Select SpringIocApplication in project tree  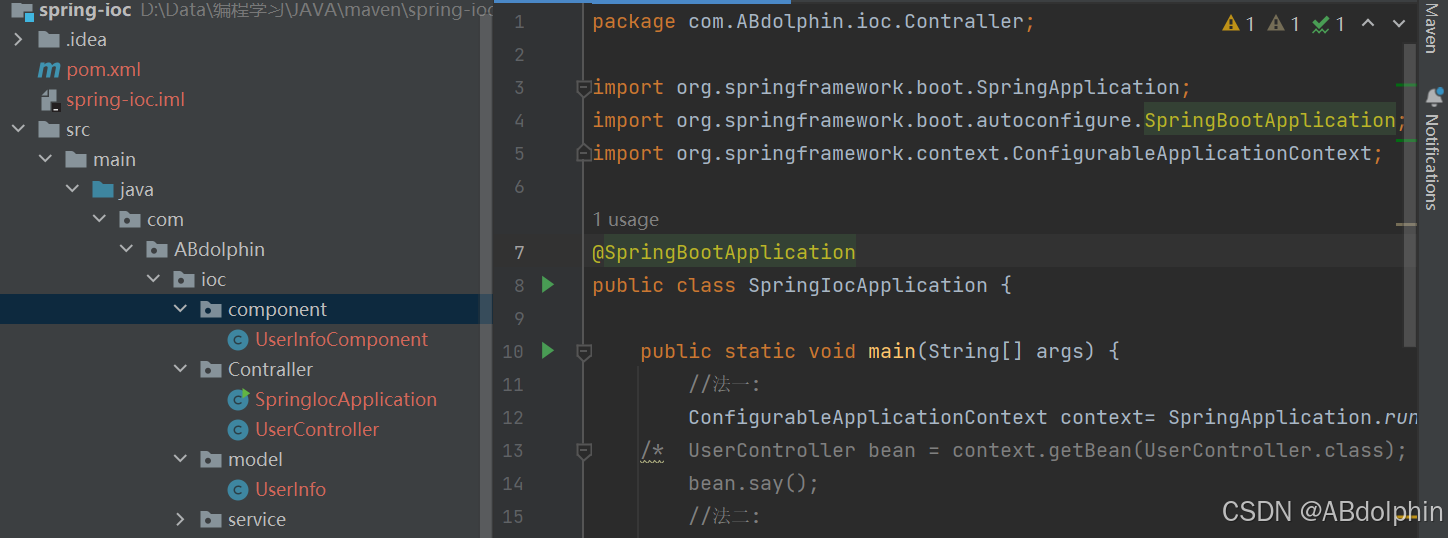point(346,400)
